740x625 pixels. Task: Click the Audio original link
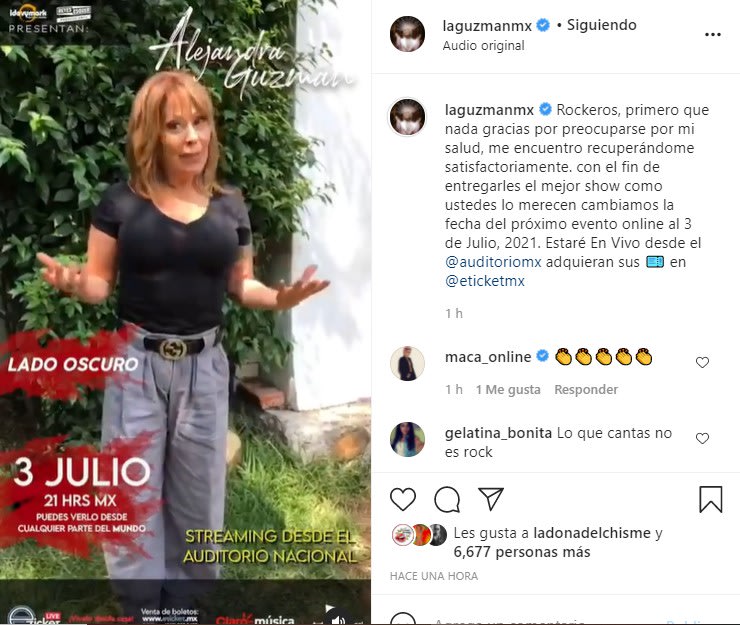(483, 45)
